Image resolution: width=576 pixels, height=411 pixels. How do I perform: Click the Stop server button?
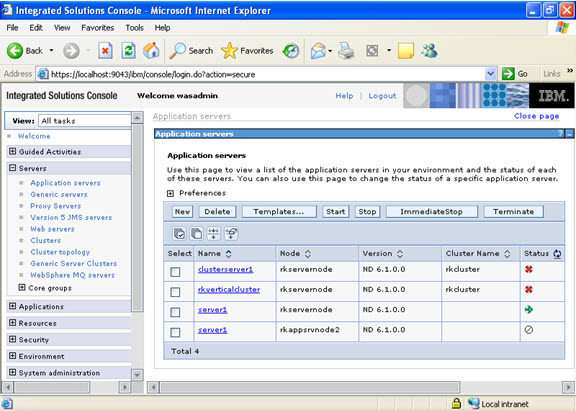click(x=367, y=212)
